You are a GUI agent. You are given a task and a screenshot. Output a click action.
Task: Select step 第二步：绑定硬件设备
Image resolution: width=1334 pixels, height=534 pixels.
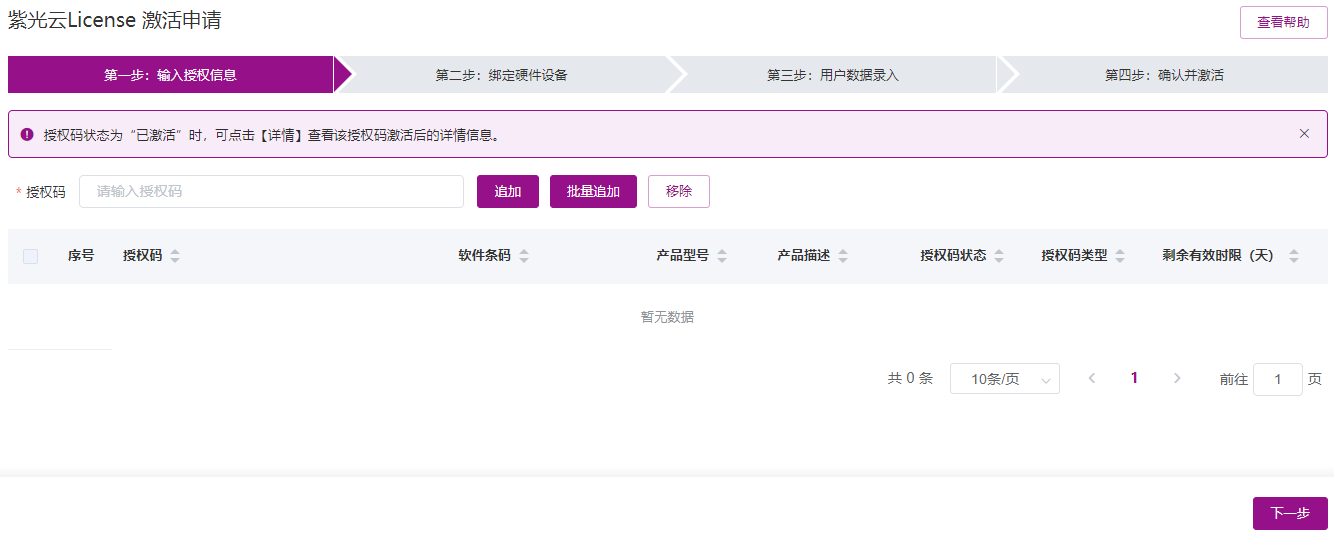502,75
